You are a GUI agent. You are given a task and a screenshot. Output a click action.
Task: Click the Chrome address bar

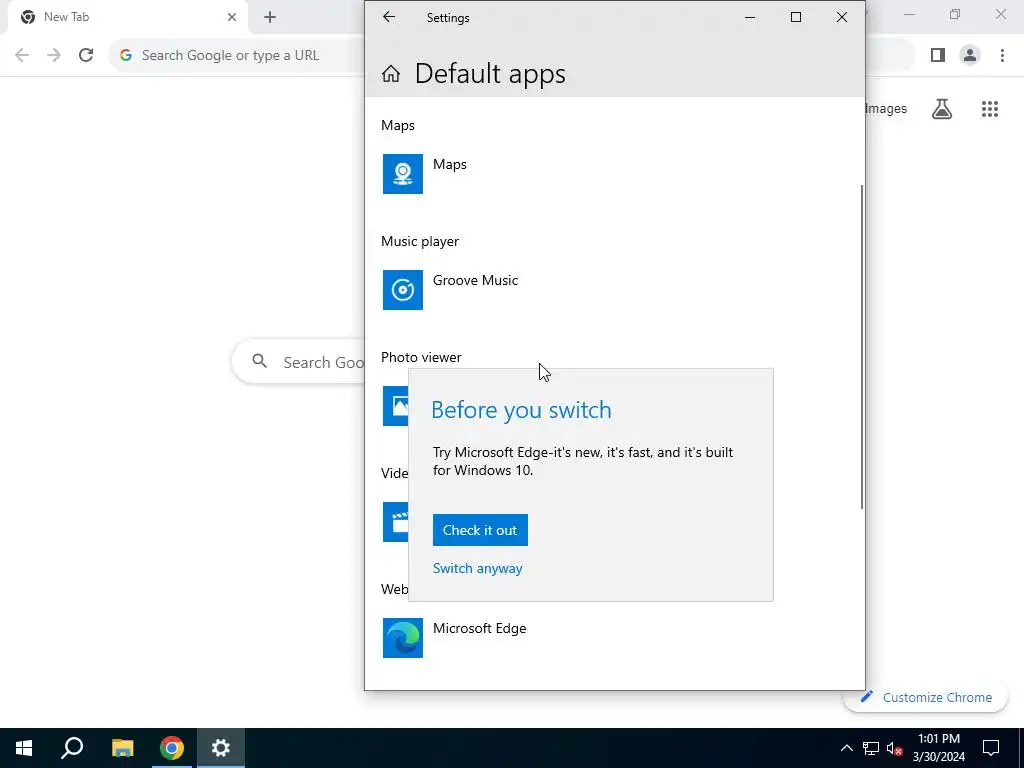(x=235, y=55)
